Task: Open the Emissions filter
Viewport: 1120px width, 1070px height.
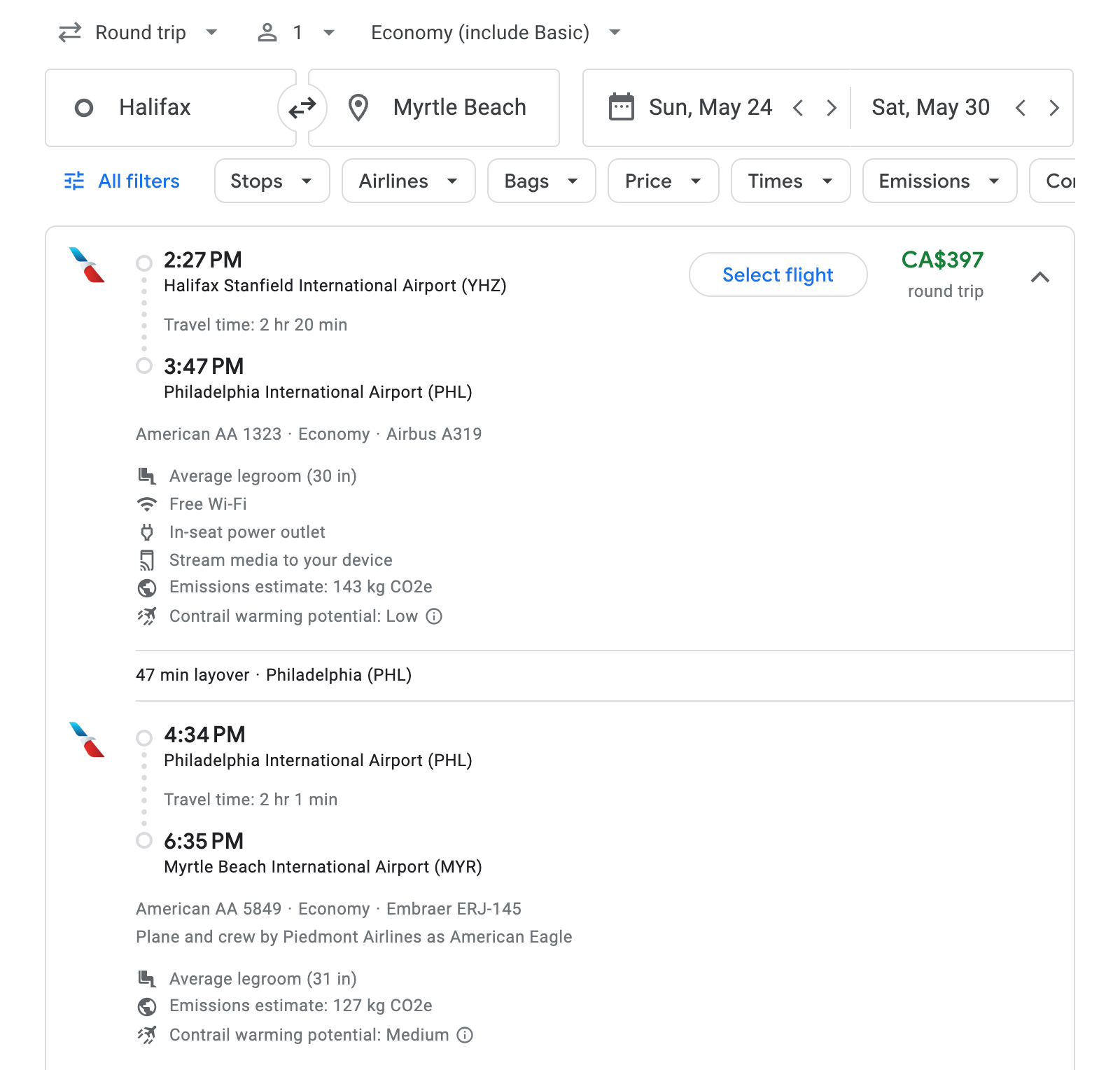Action: (x=939, y=181)
